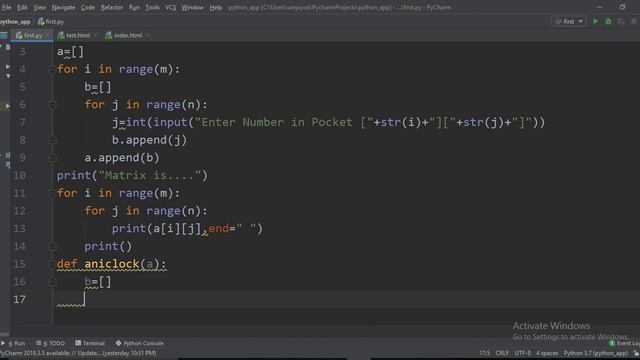The image size is (640, 360).
Task: Click the PyCharm update available notification
Action: [x=78, y=353]
